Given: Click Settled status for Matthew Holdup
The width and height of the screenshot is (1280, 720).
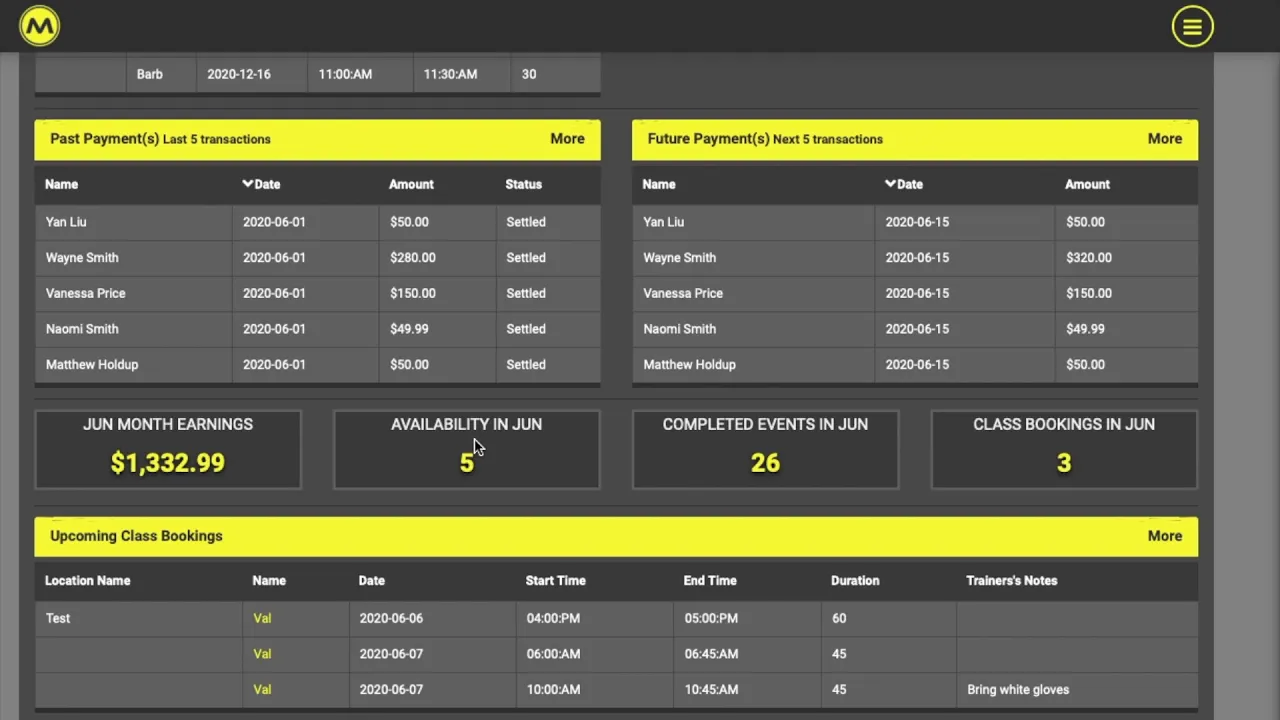Looking at the screenshot, I should [x=526, y=365].
